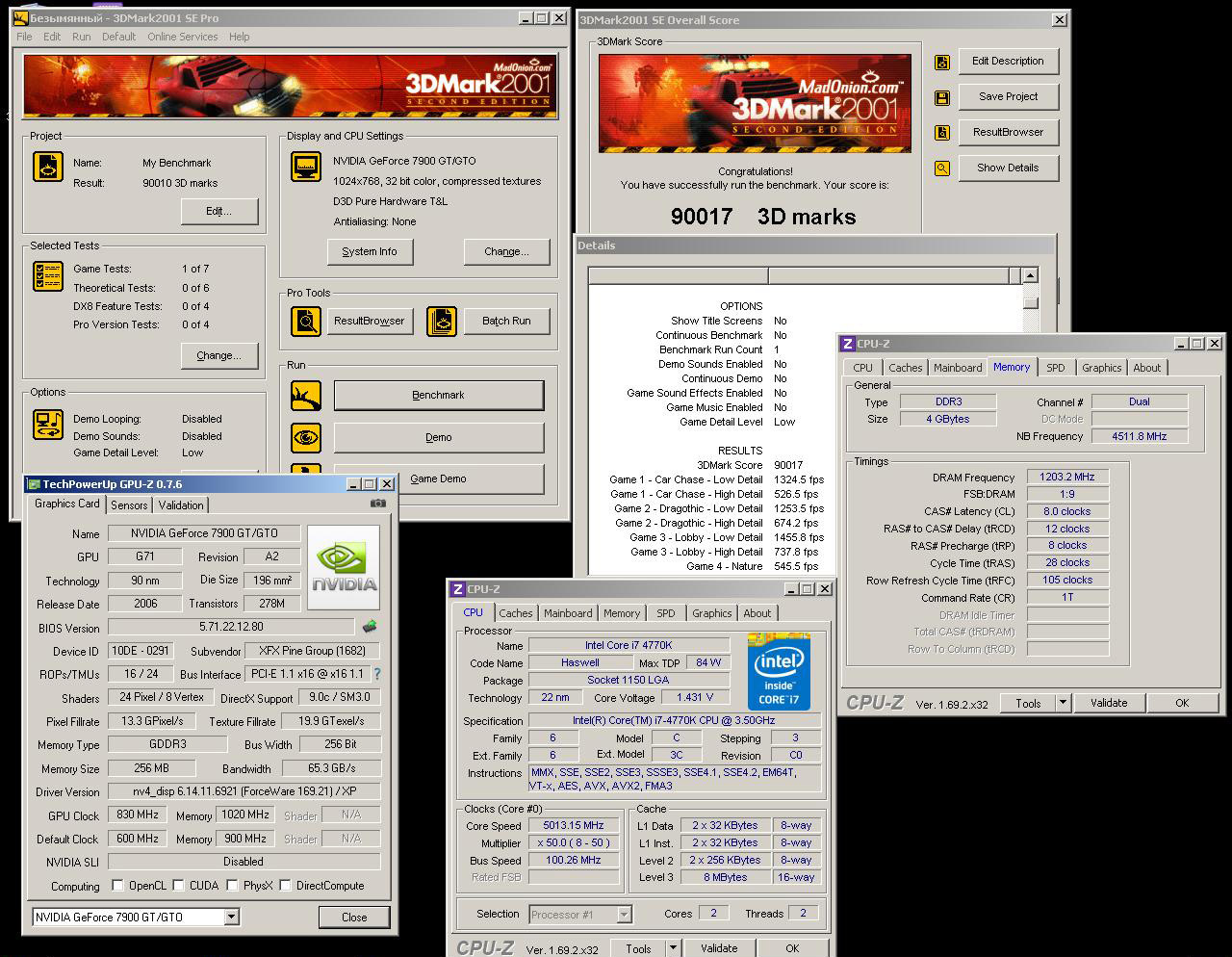1232x957 pixels.
Task: Tick the PhysX checkbox in GPU-Z
Action: point(232,886)
